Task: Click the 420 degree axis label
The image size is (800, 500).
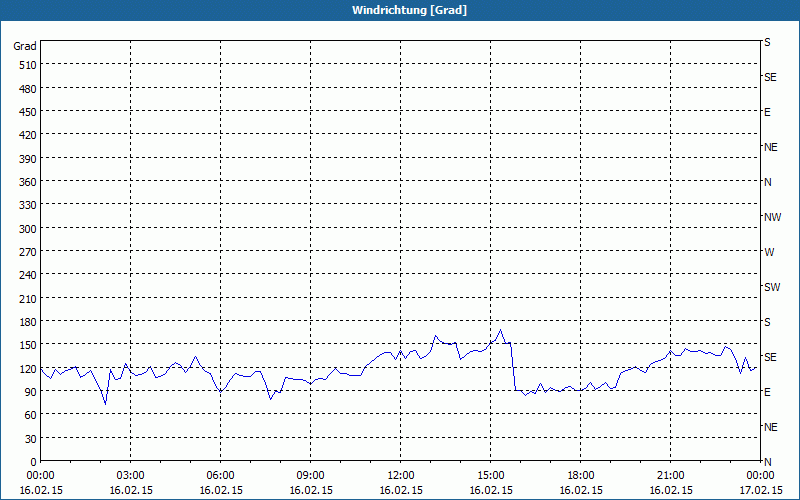Action: coord(28,135)
